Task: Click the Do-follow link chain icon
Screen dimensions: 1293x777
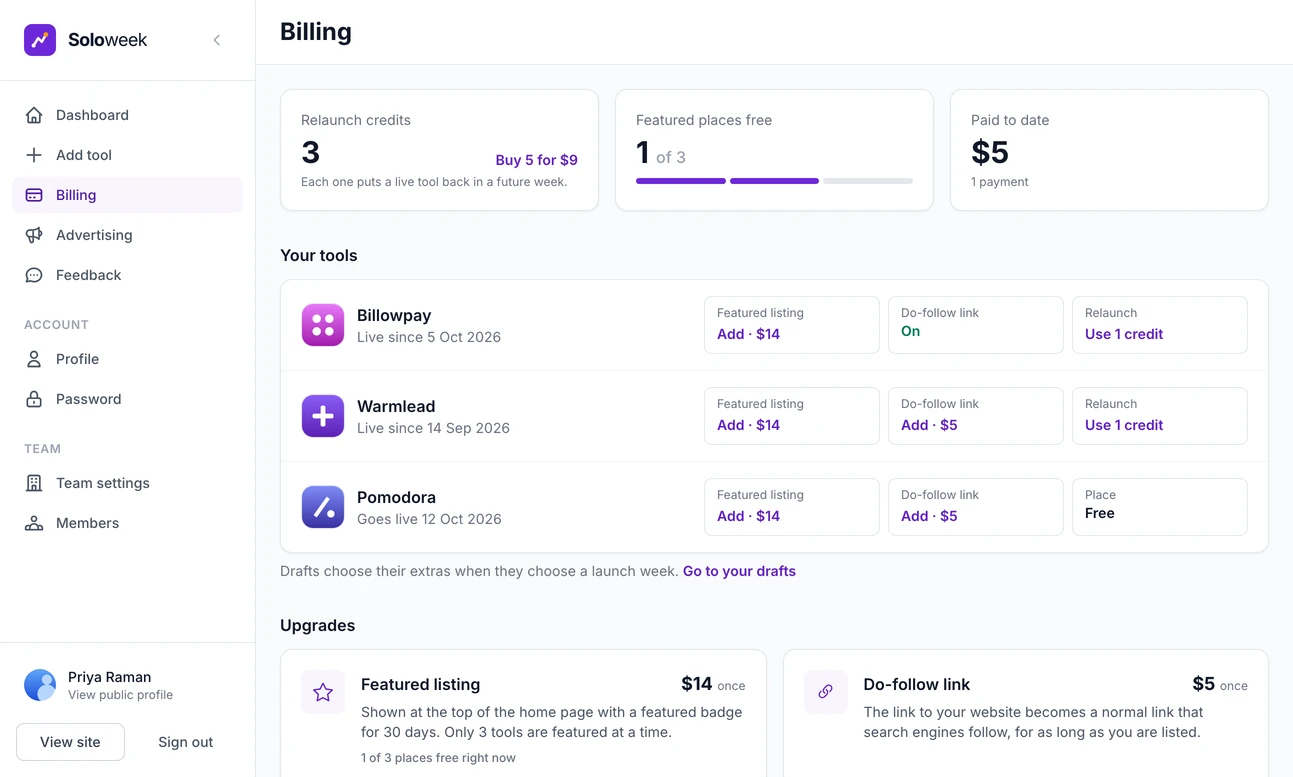Action: tap(826, 692)
